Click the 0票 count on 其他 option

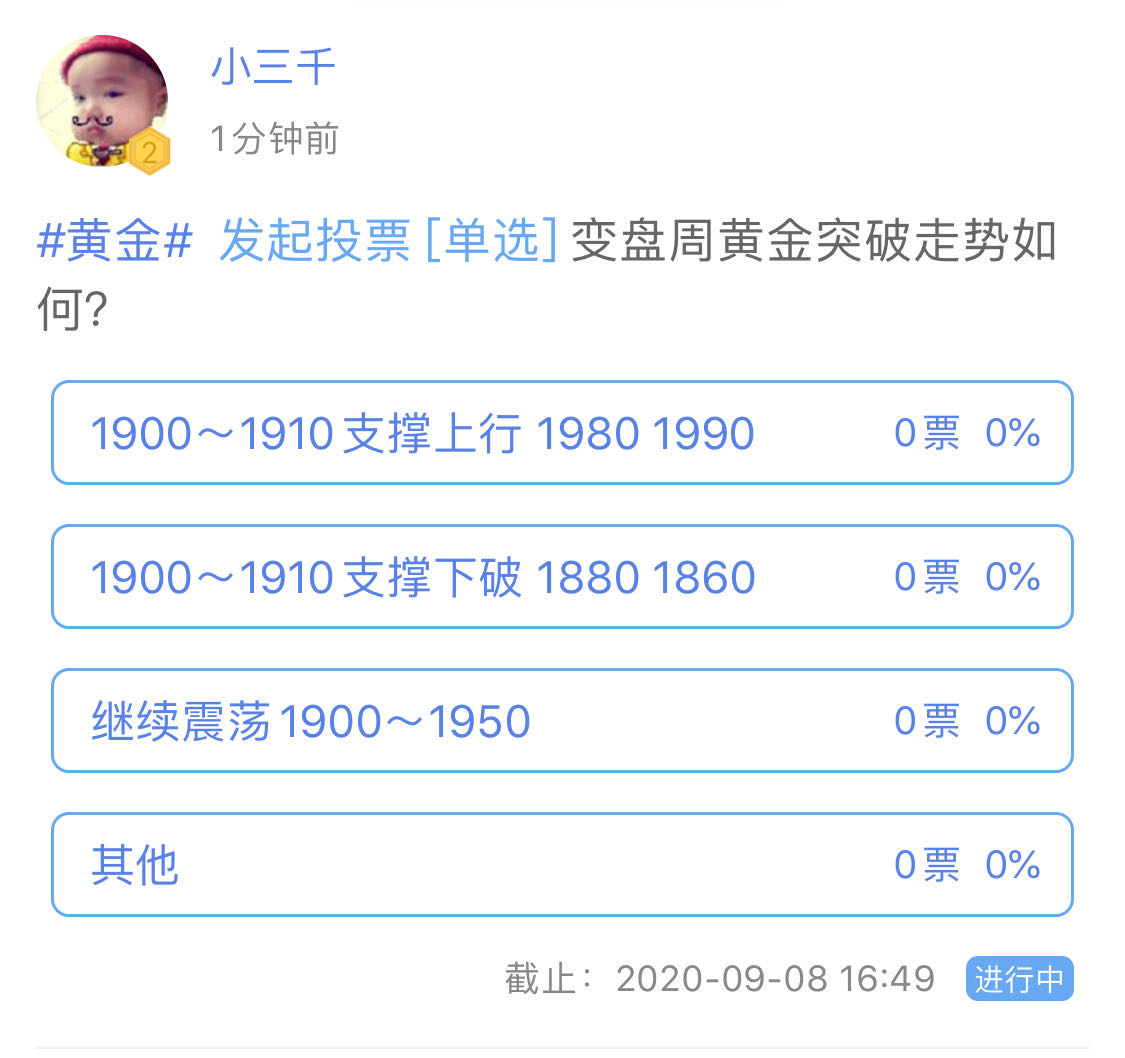pyautogui.click(x=926, y=864)
